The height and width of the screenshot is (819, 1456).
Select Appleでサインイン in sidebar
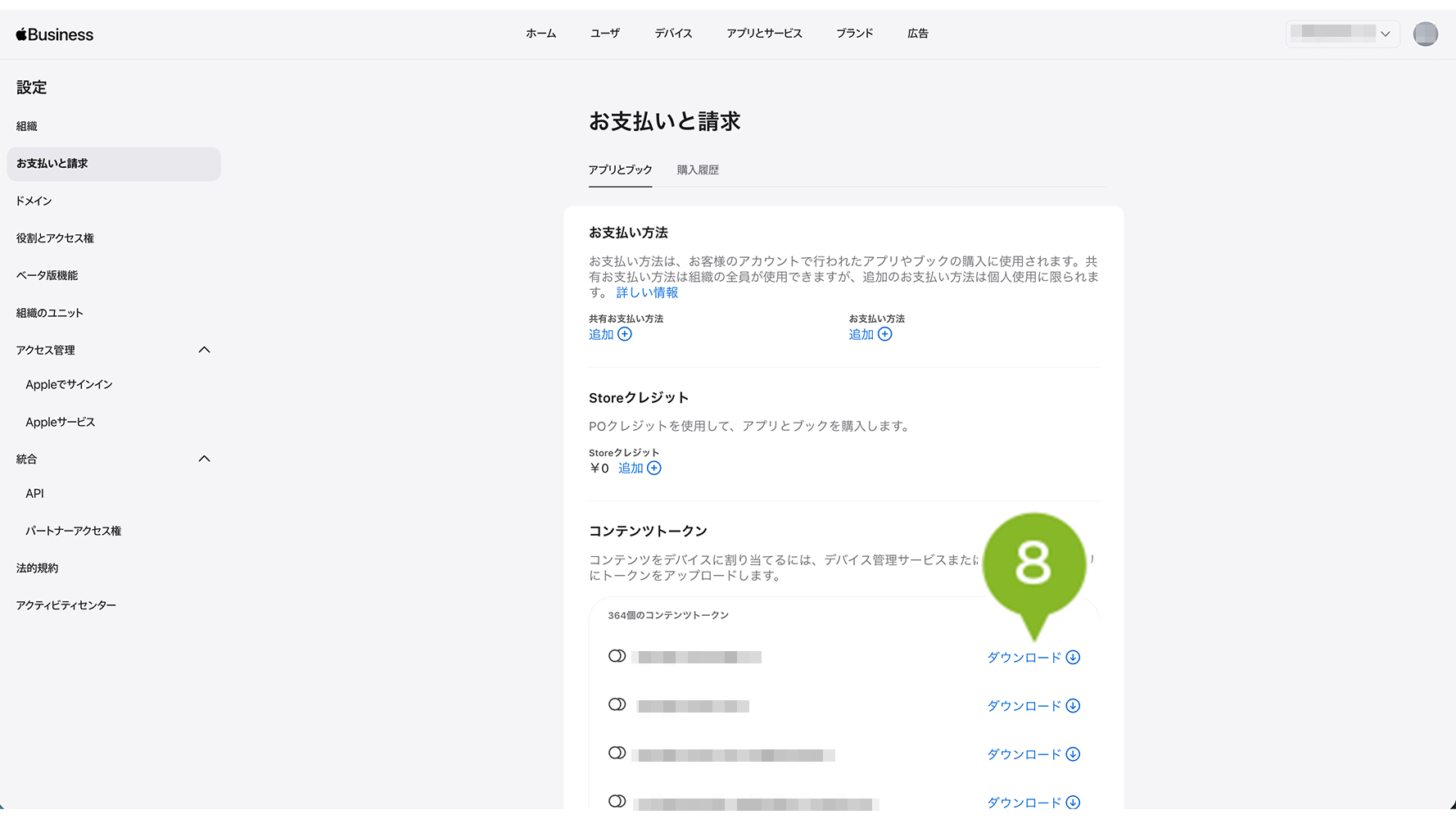pyautogui.click(x=69, y=385)
